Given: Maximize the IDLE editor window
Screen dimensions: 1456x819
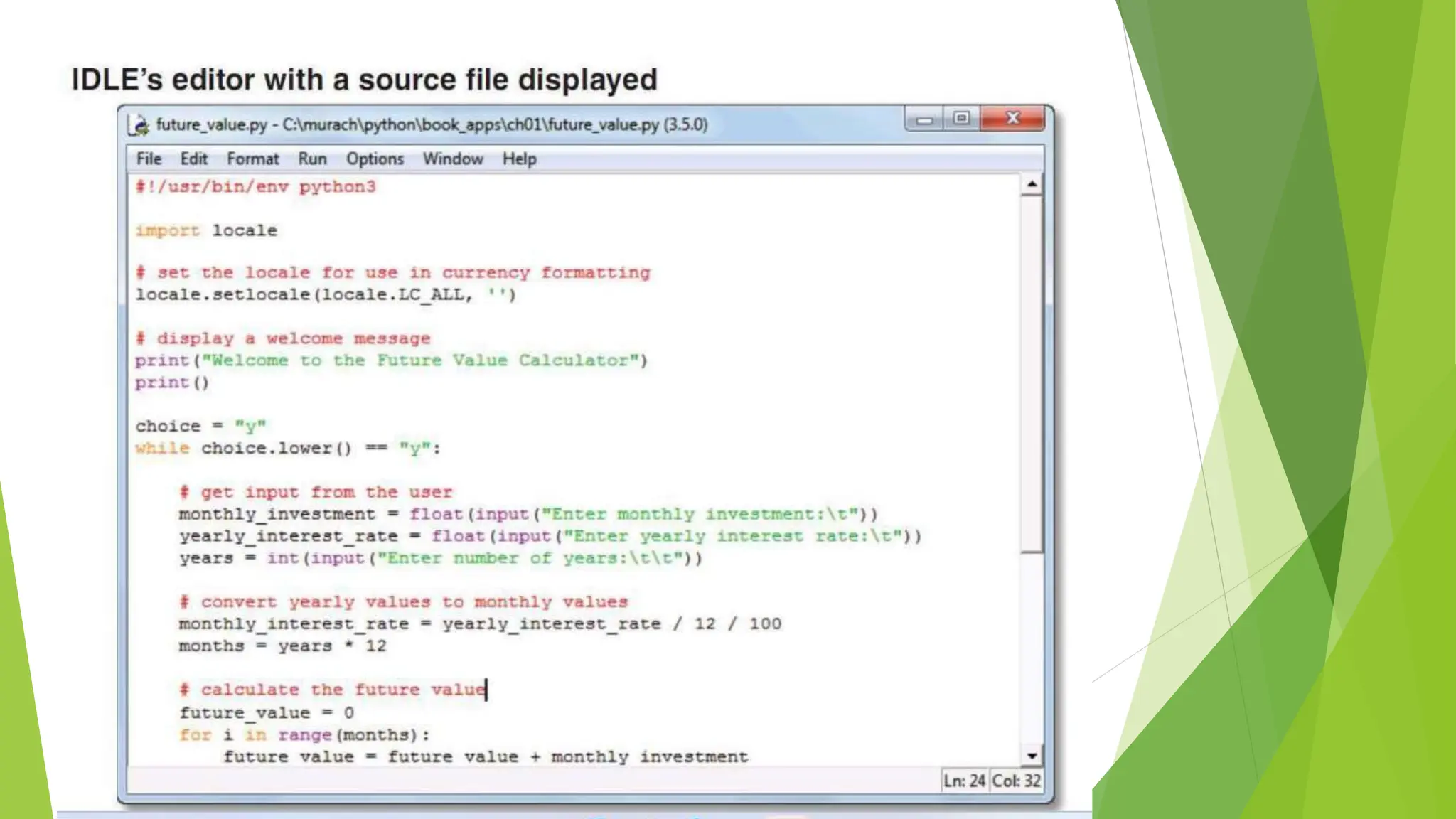Looking at the screenshot, I should tap(961, 119).
